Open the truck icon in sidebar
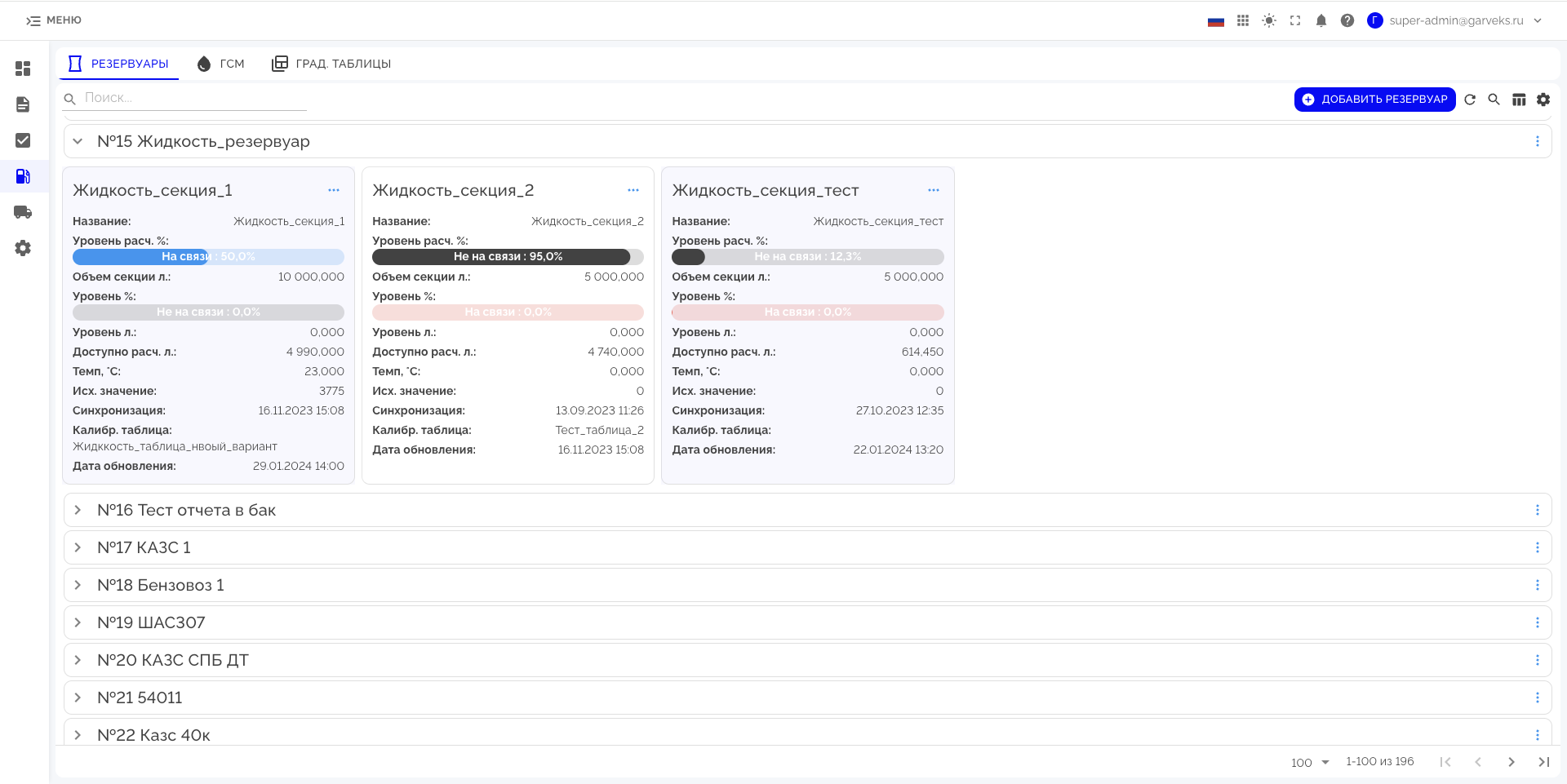Screen dimensions: 1567x784 point(23,212)
